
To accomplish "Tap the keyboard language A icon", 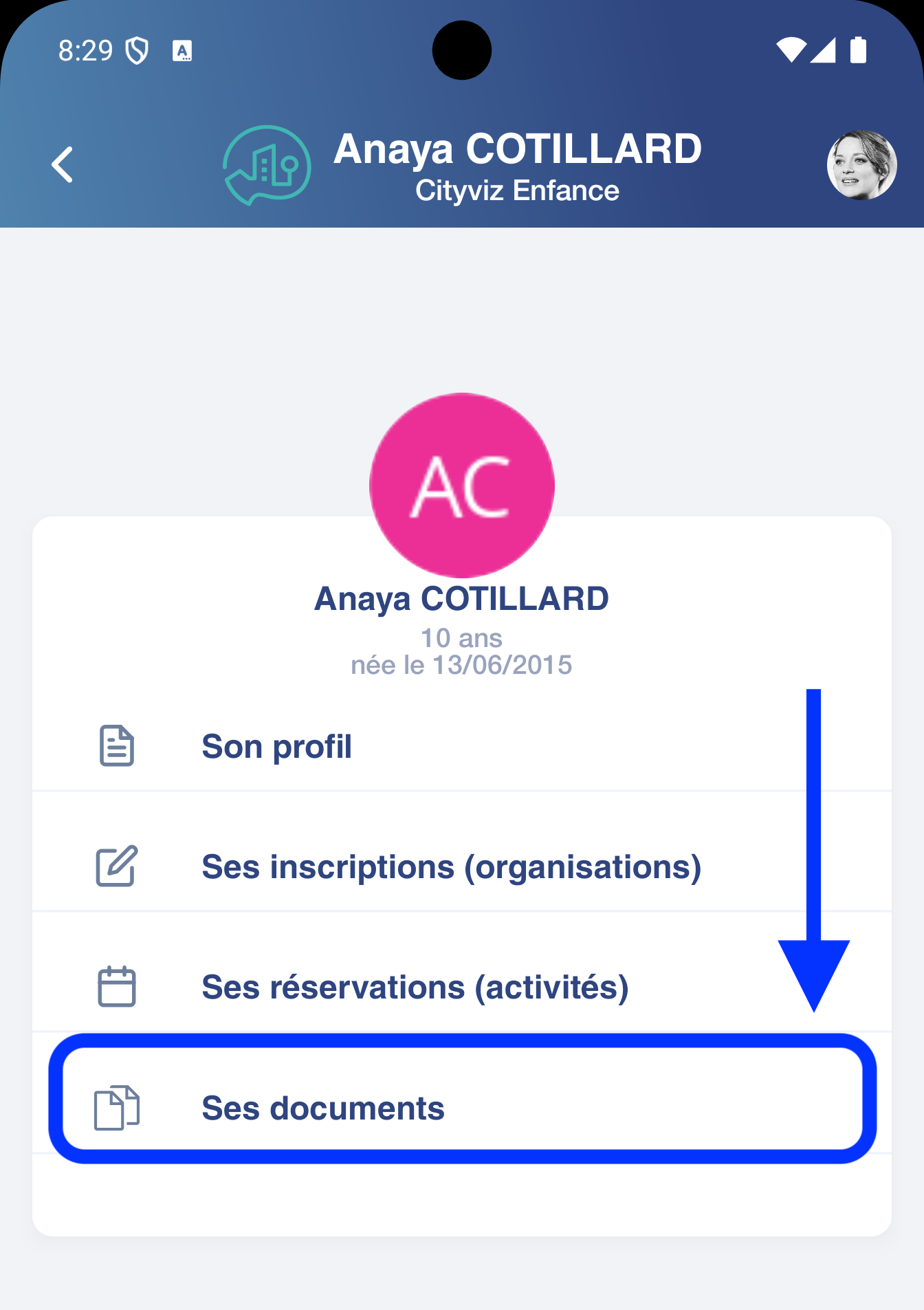I will (182, 51).
